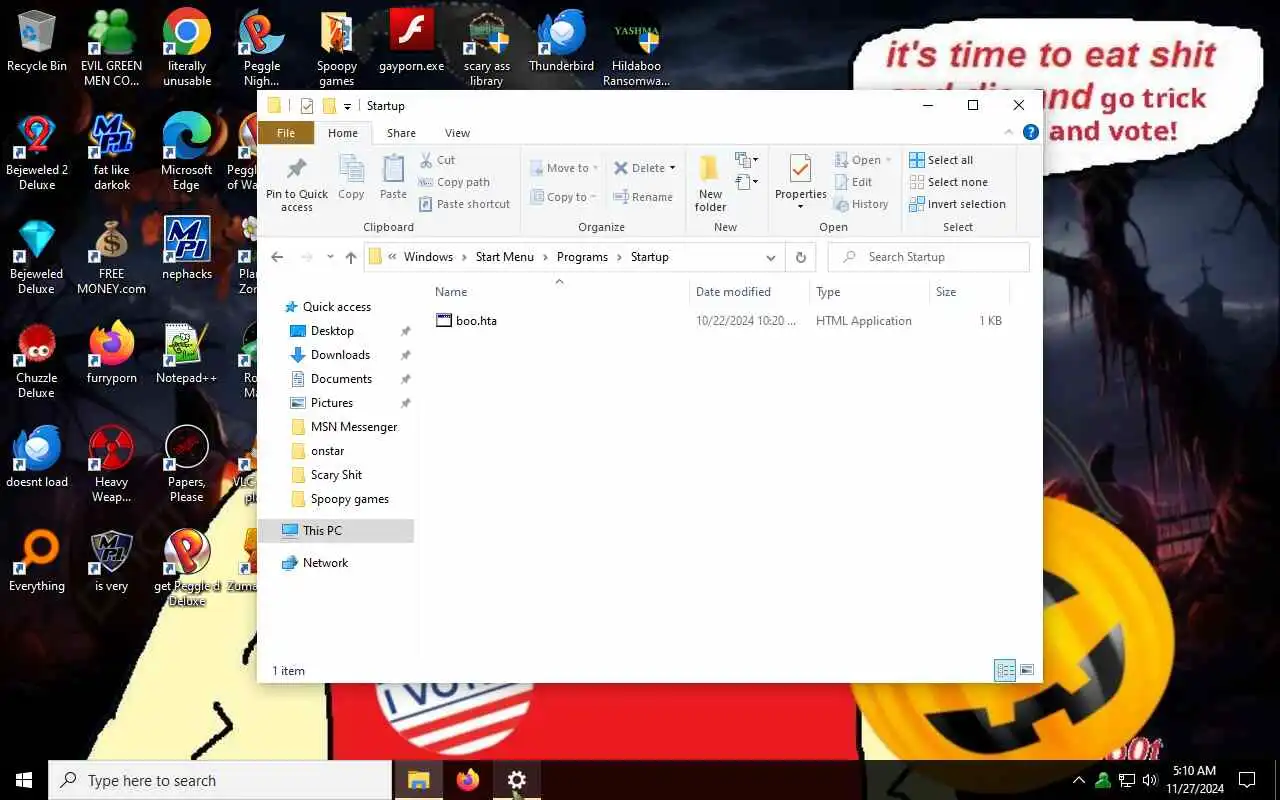1280x800 pixels.
Task: Click Select all
Action: 941,160
